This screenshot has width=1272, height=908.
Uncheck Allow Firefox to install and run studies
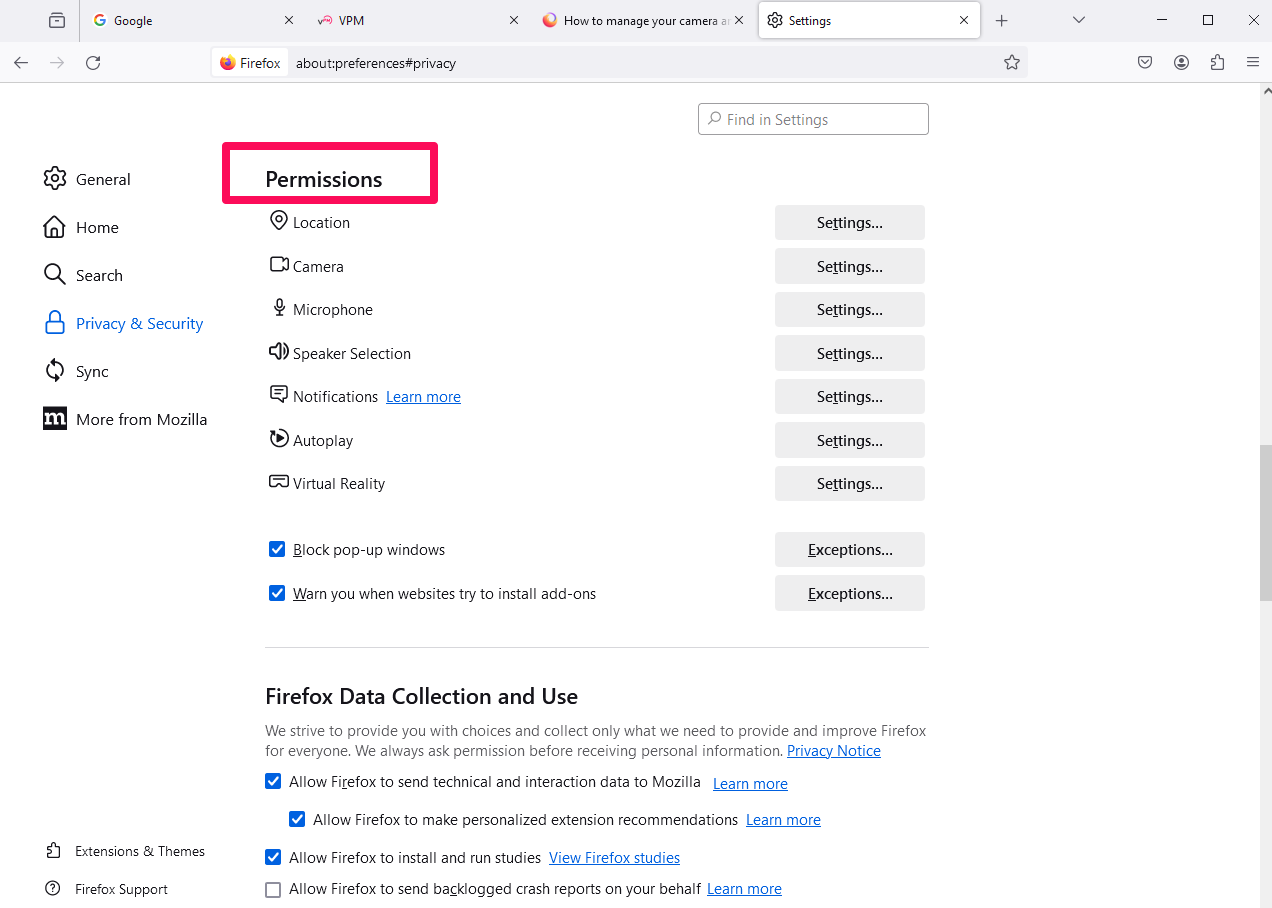click(273, 857)
